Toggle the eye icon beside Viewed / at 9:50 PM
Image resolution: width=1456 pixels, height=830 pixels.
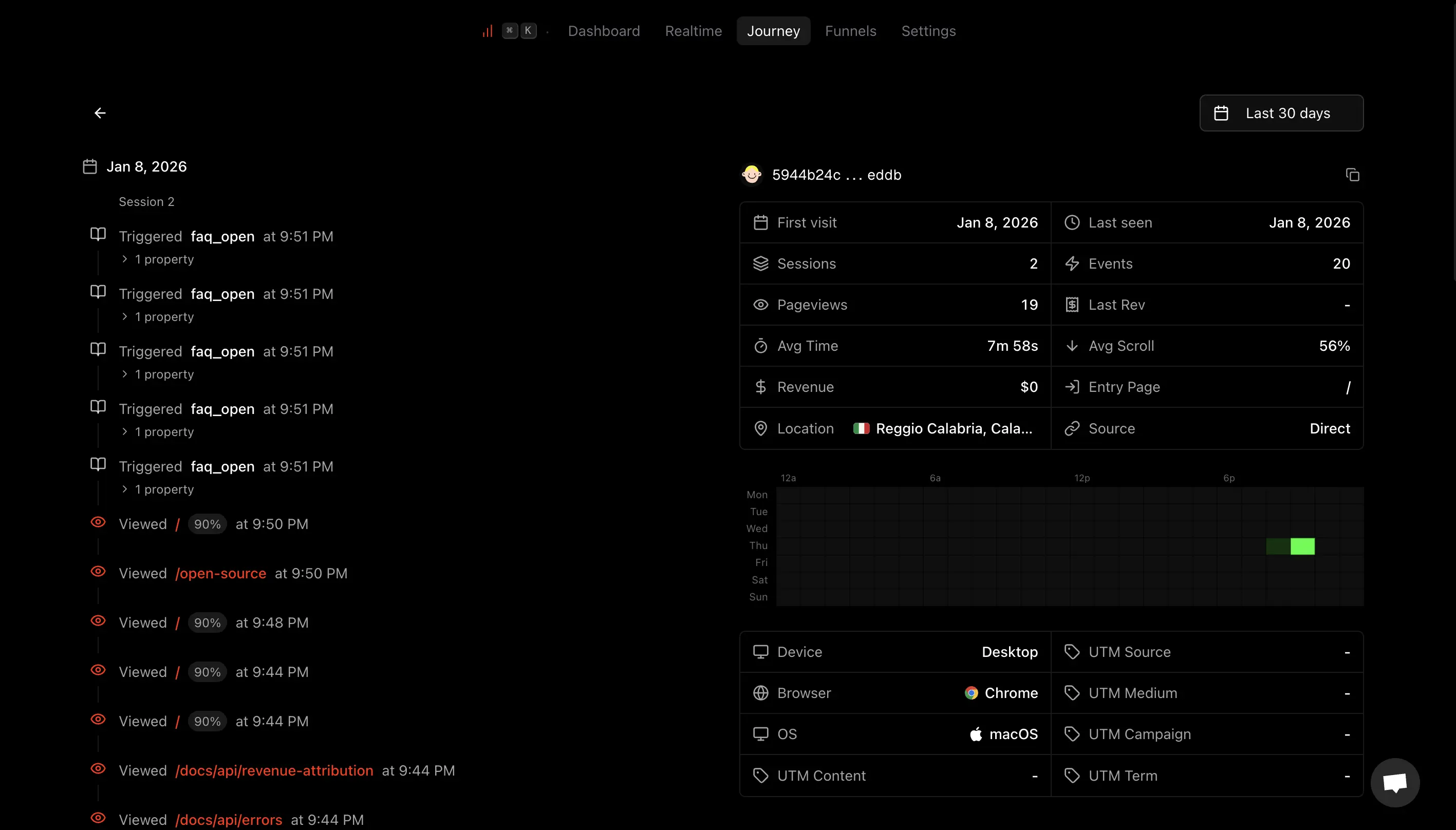(98, 522)
